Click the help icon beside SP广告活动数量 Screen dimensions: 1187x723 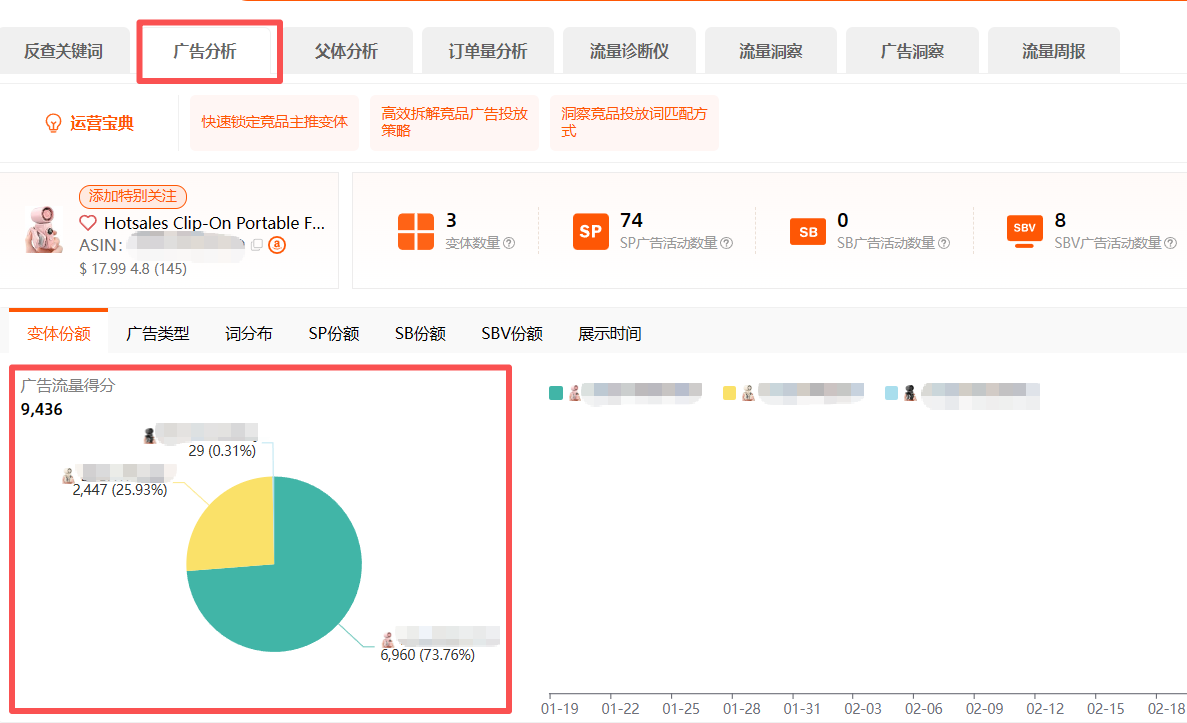727,243
